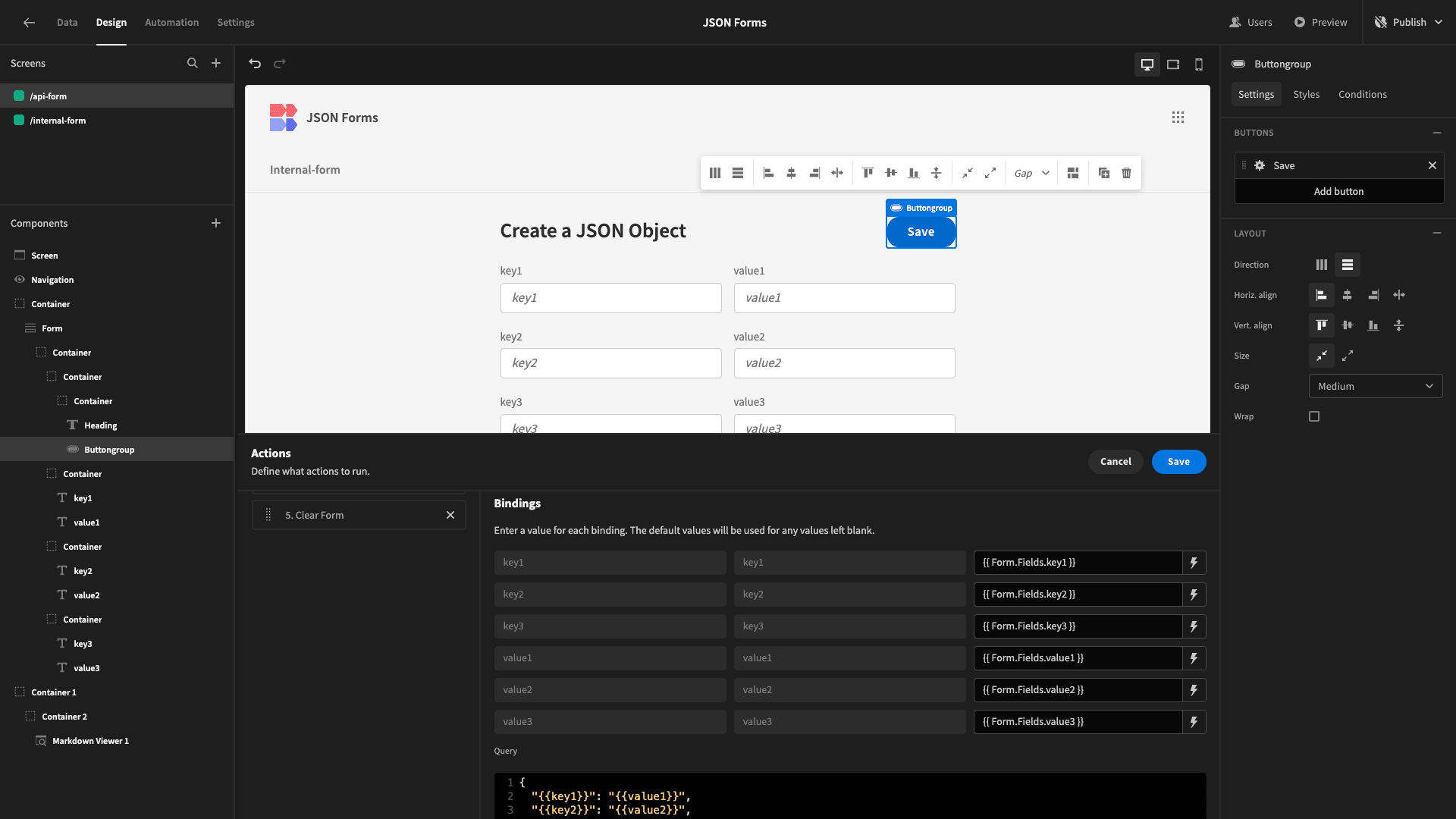Open the Gap Medium dropdown
Viewport: 1456px width, 819px height.
pos(1376,386)
